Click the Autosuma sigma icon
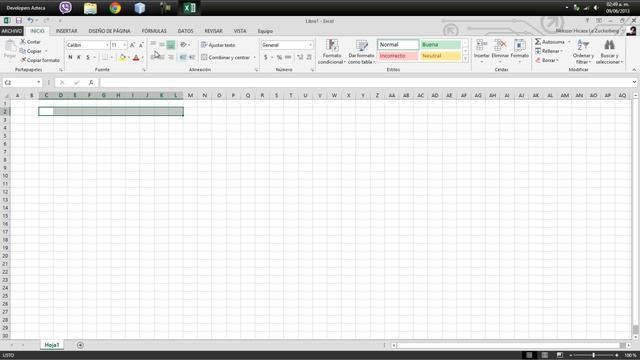The height and width of the screenshot is (360, 640). tap(538, 42)
